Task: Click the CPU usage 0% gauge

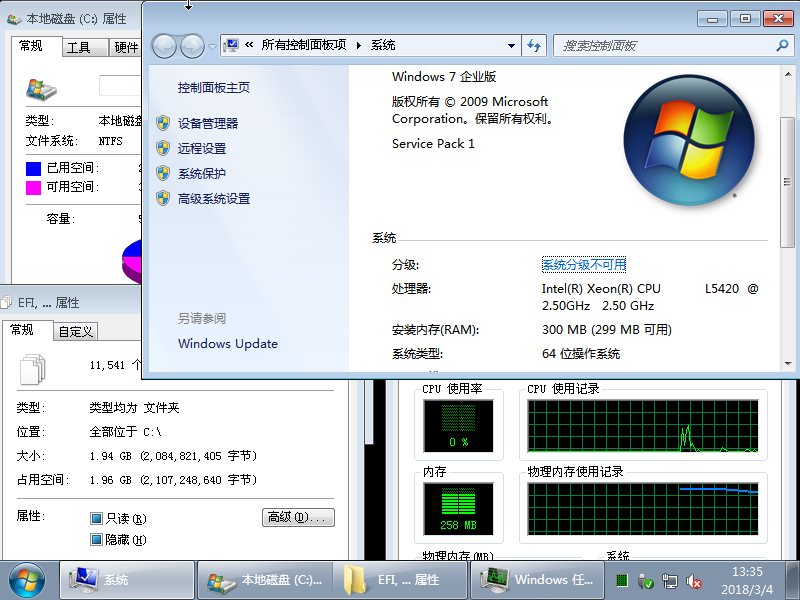Action: click(458, 426)
